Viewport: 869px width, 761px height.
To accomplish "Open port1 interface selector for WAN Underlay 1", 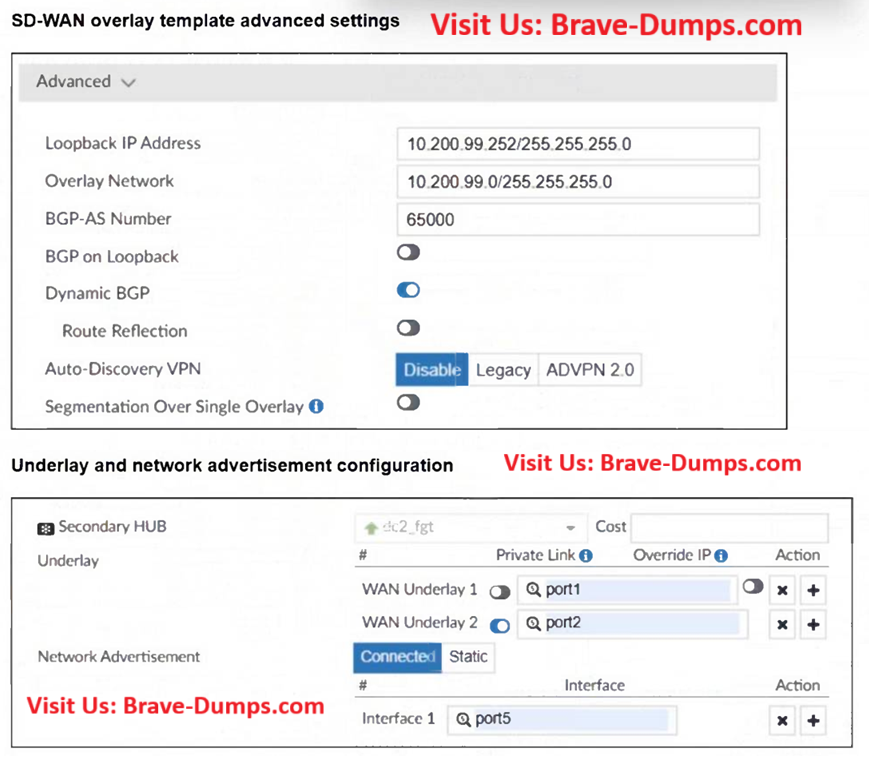I will point(627,590).
